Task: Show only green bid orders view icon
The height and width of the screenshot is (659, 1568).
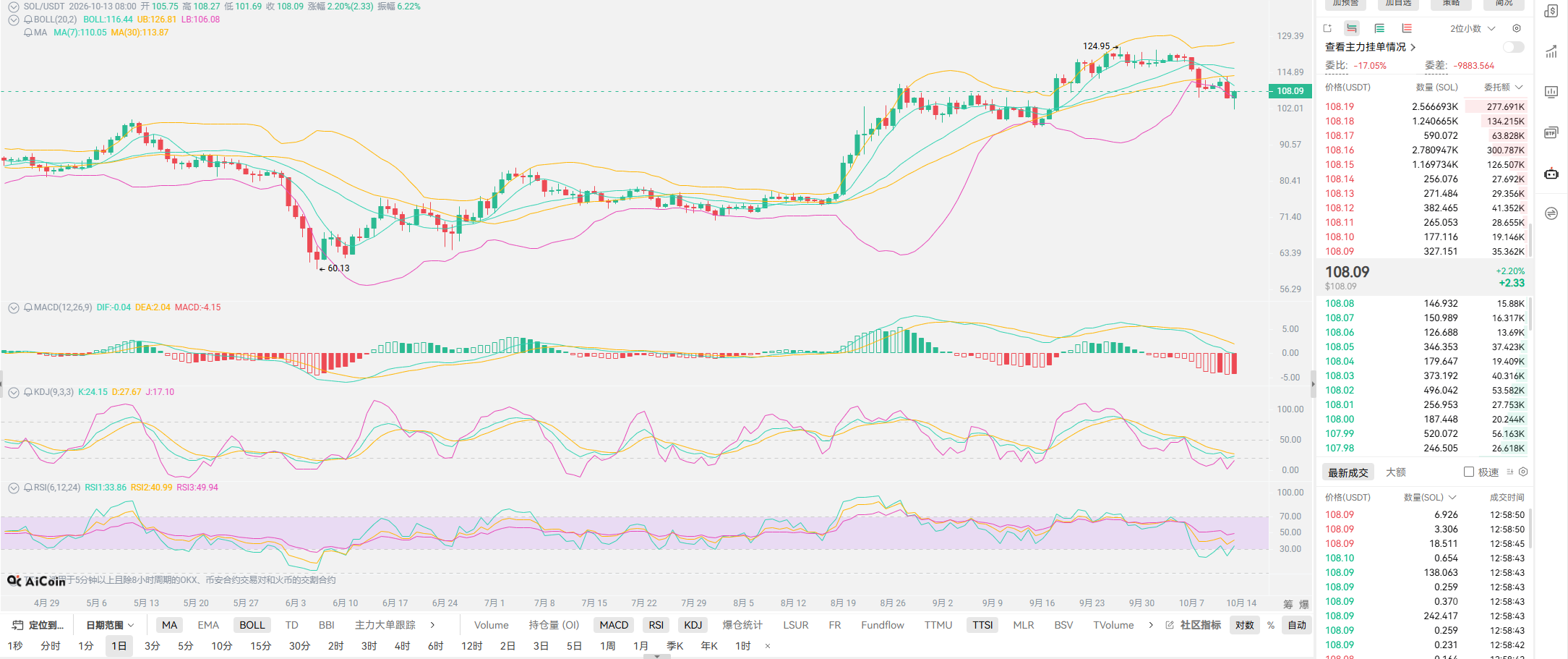Action: pyautogui.click(x=1379, y=28)
